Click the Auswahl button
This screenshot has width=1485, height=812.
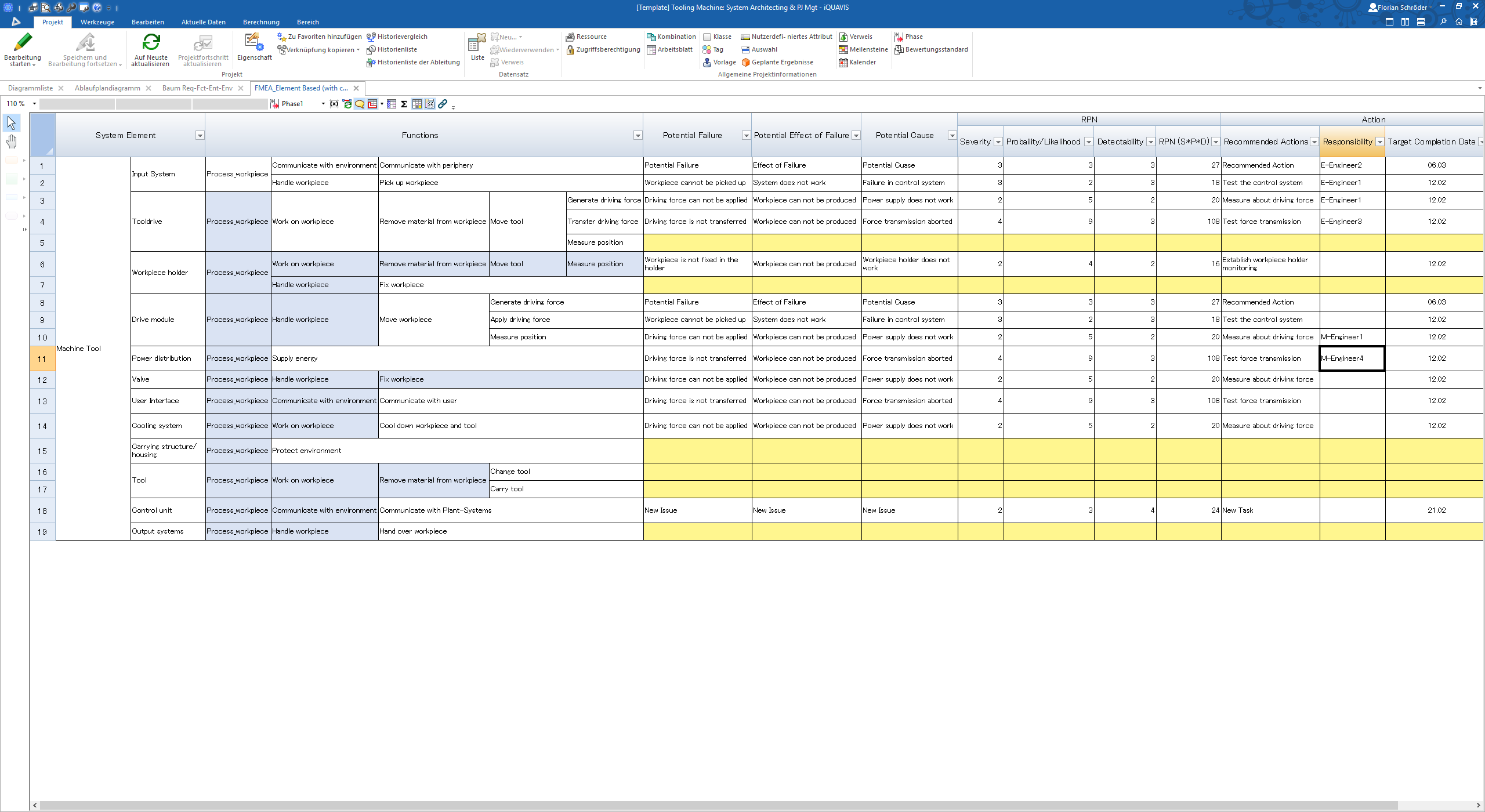pyautogui.click(x=759, y=49)
